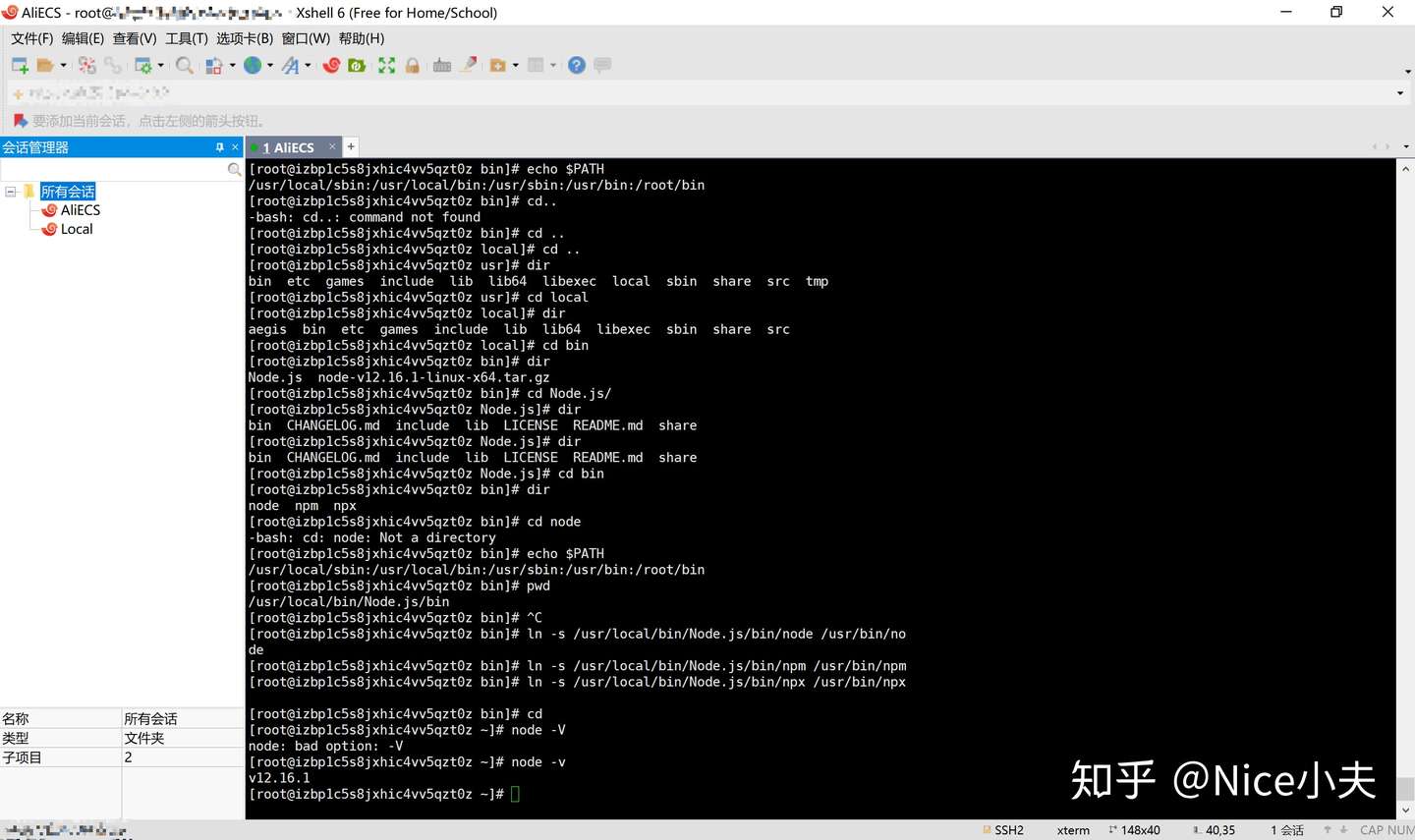Launch Xmanager via red swirl icon

pyautogui.click(x=331, y=66)
